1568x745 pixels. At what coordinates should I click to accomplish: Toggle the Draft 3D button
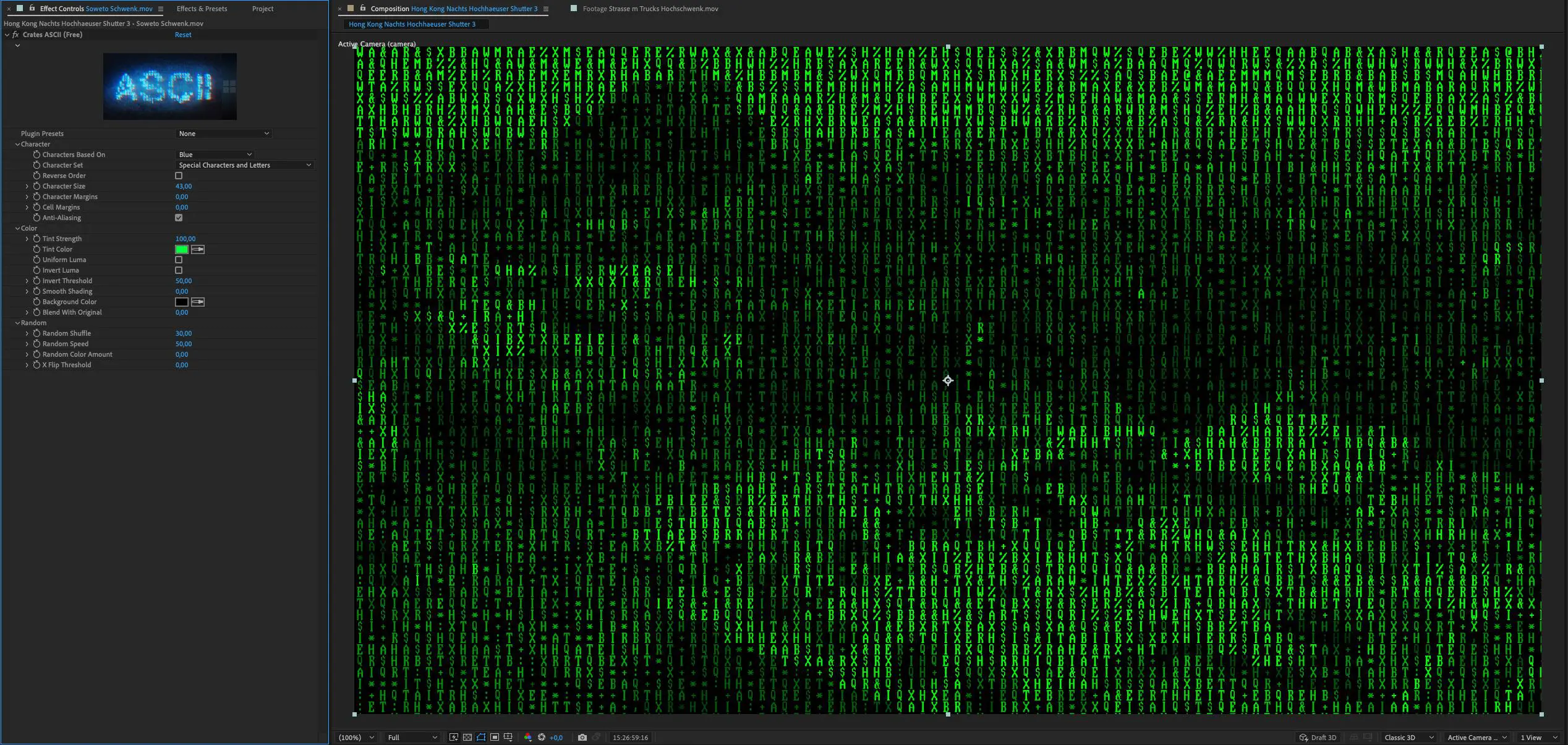pyautogui.click(x=1318, y=737)
